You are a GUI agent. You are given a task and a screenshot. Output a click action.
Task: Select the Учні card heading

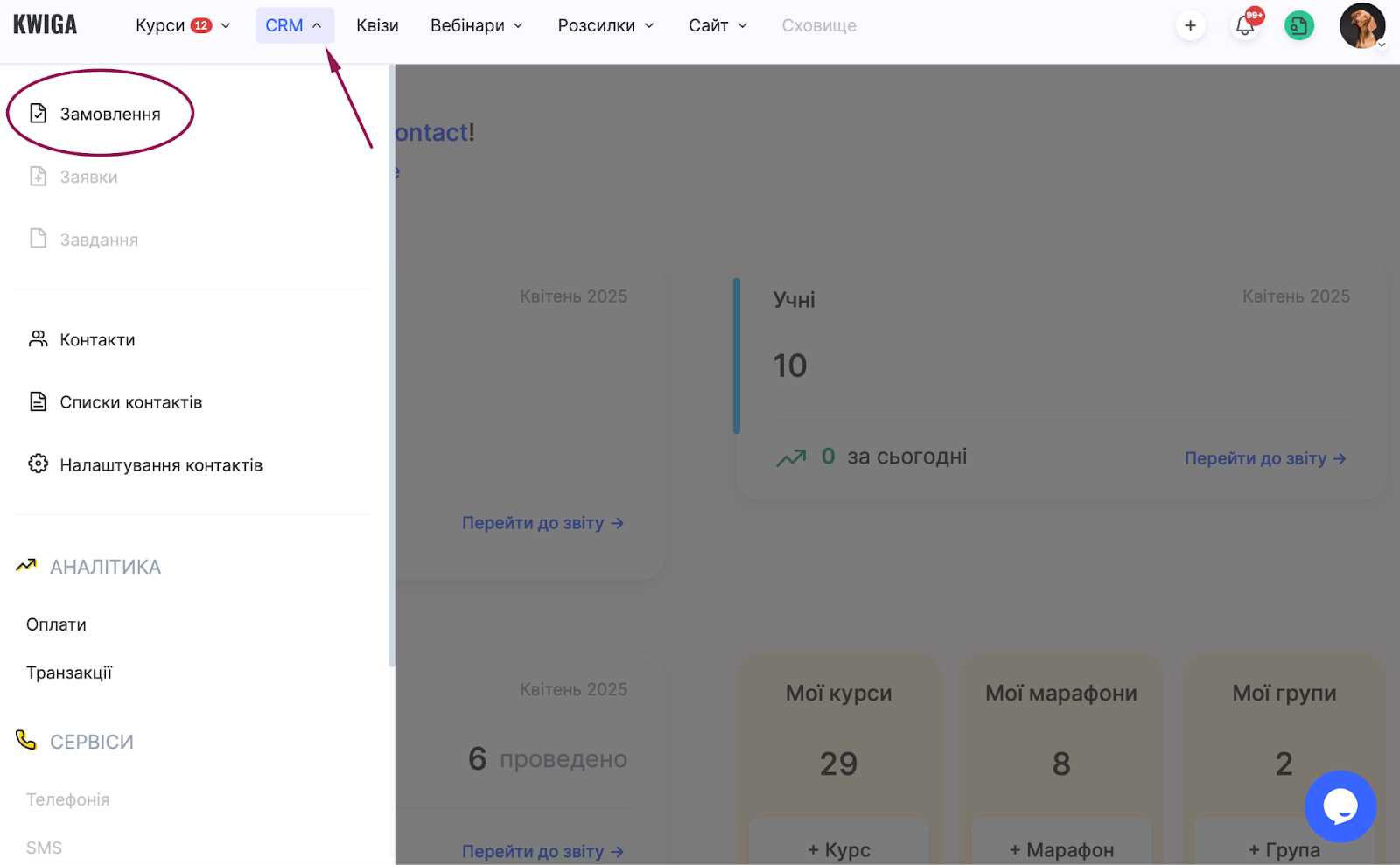[x=794, y=299]
